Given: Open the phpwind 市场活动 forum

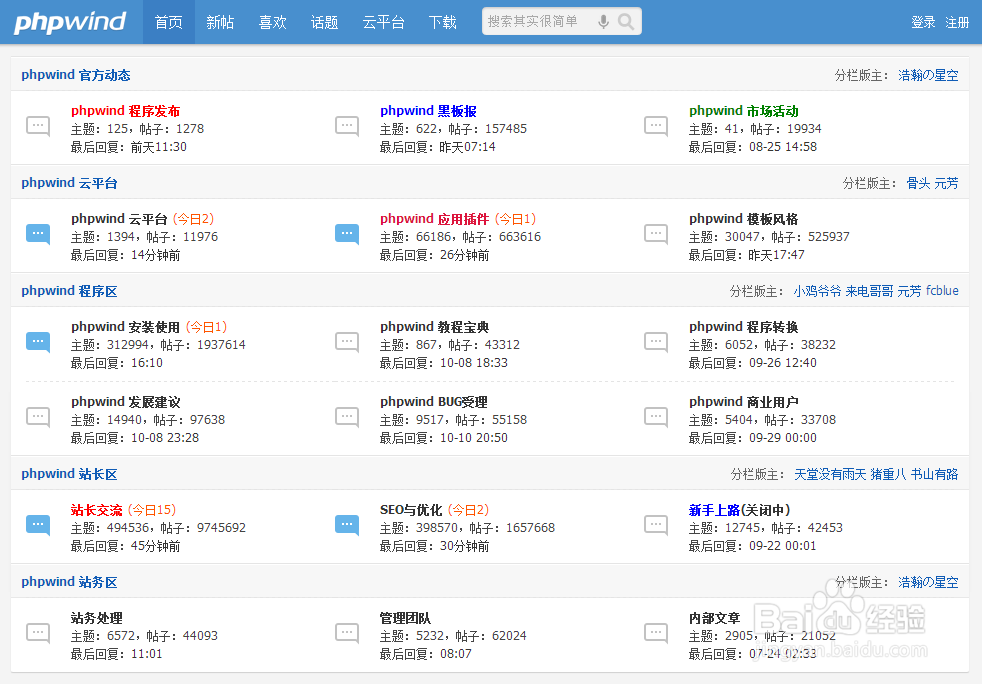Looking at the screenshot, I should 744,111.
